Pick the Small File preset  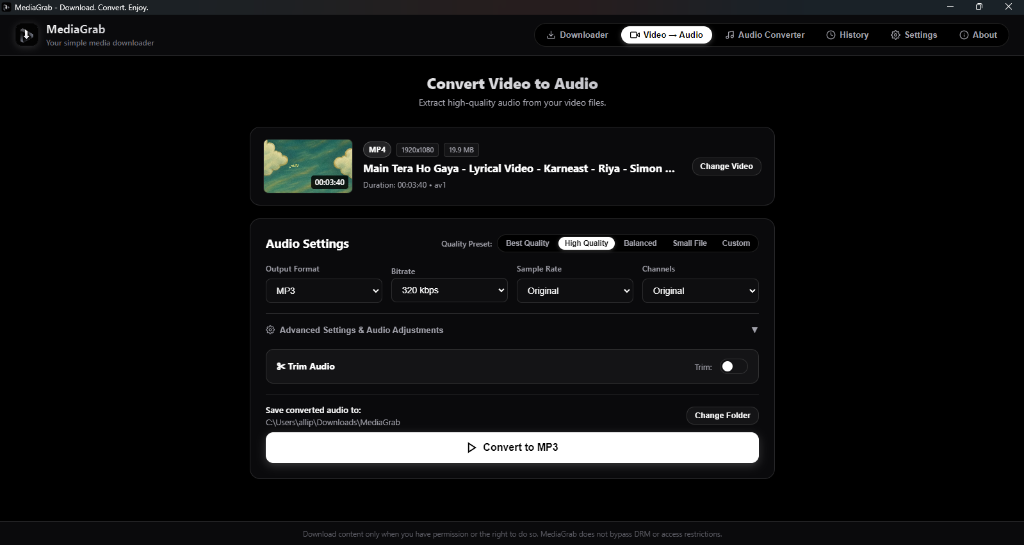pos(690,243)
